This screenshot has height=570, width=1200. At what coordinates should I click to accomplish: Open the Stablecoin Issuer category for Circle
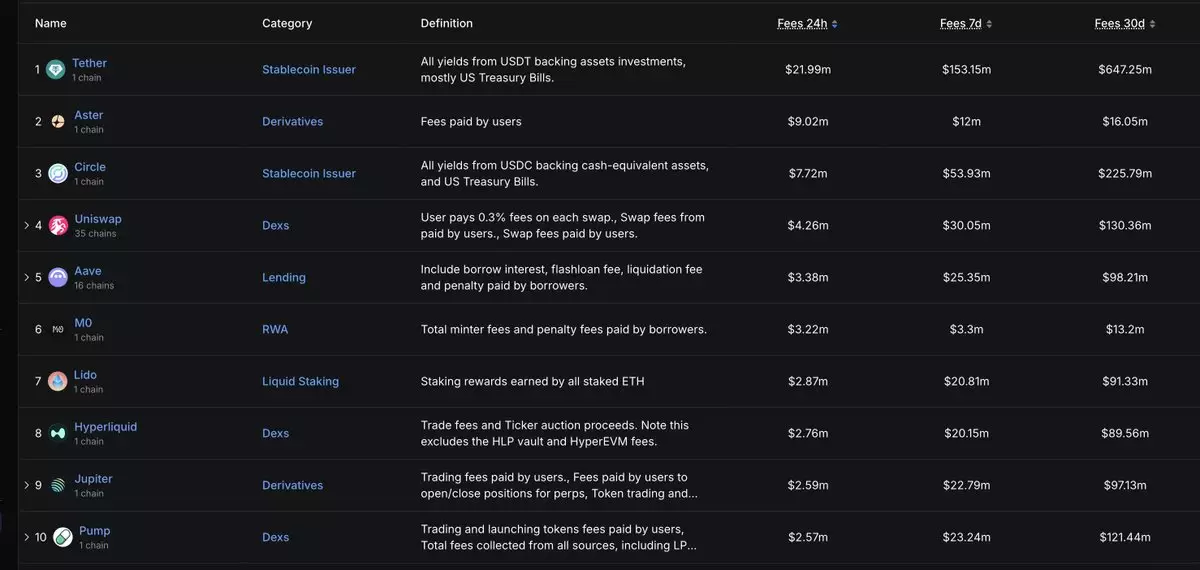[308, 174]
